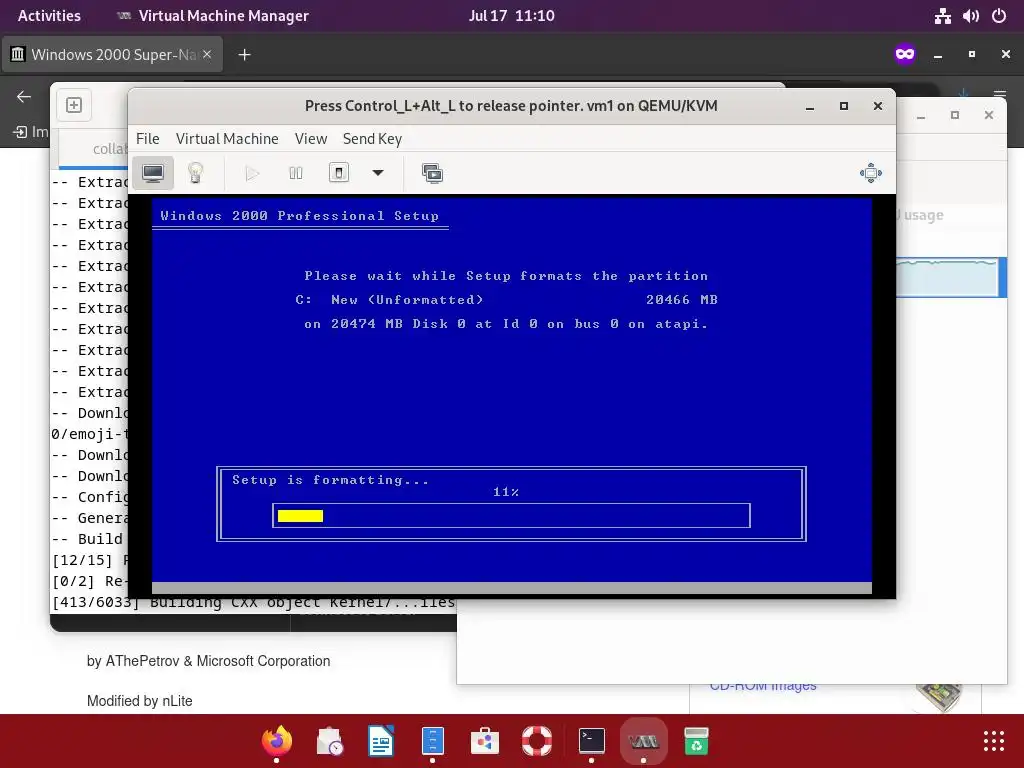Open the Software store dock icon
The height and width of the screenshot is (768, 1024).
(x=485, y=741)
